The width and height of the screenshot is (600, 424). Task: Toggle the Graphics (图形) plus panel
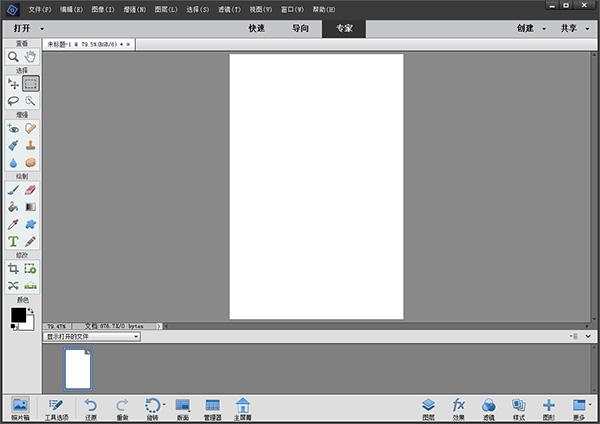(549, 409)
